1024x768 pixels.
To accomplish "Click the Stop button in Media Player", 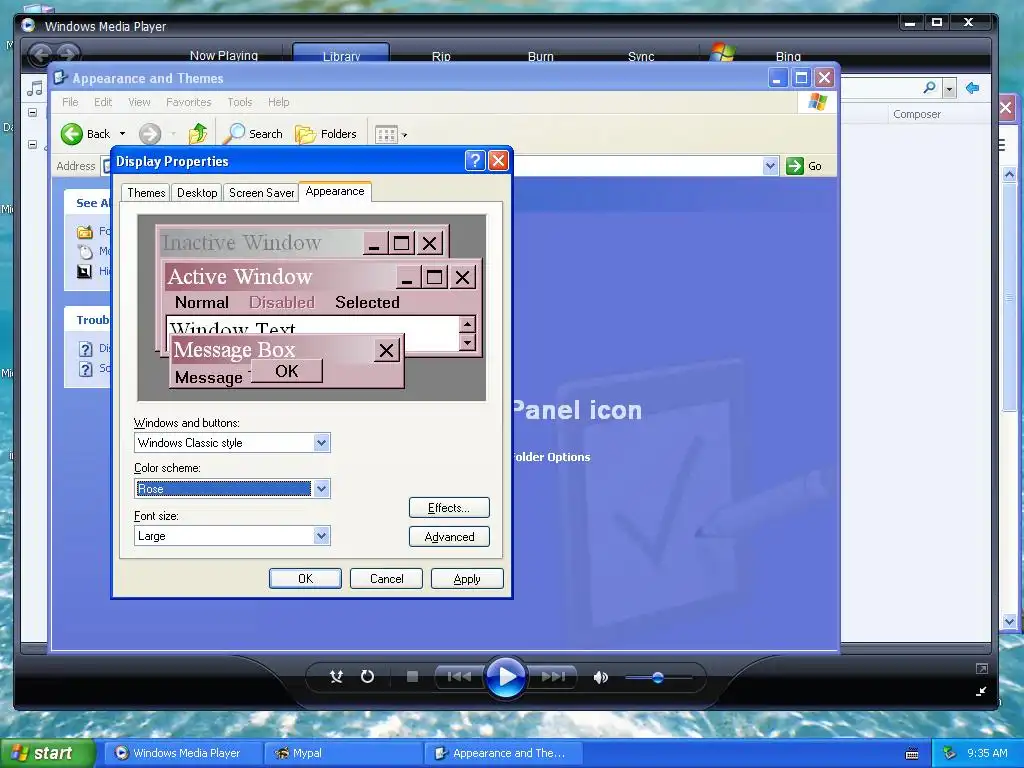I will pos(412,677).
